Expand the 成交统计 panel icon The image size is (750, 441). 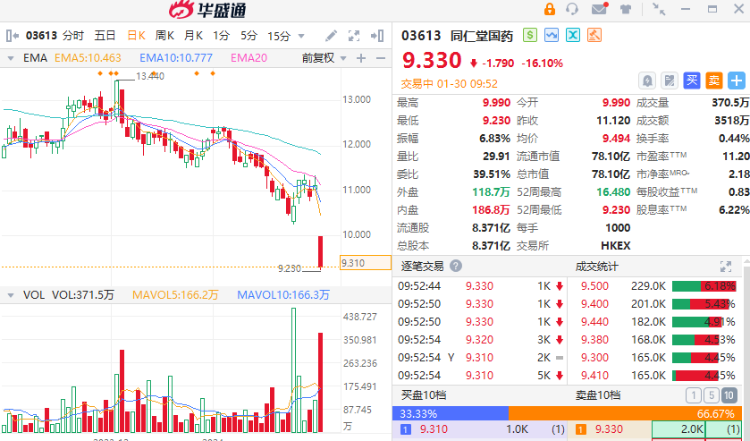click(x=726, y=266)
